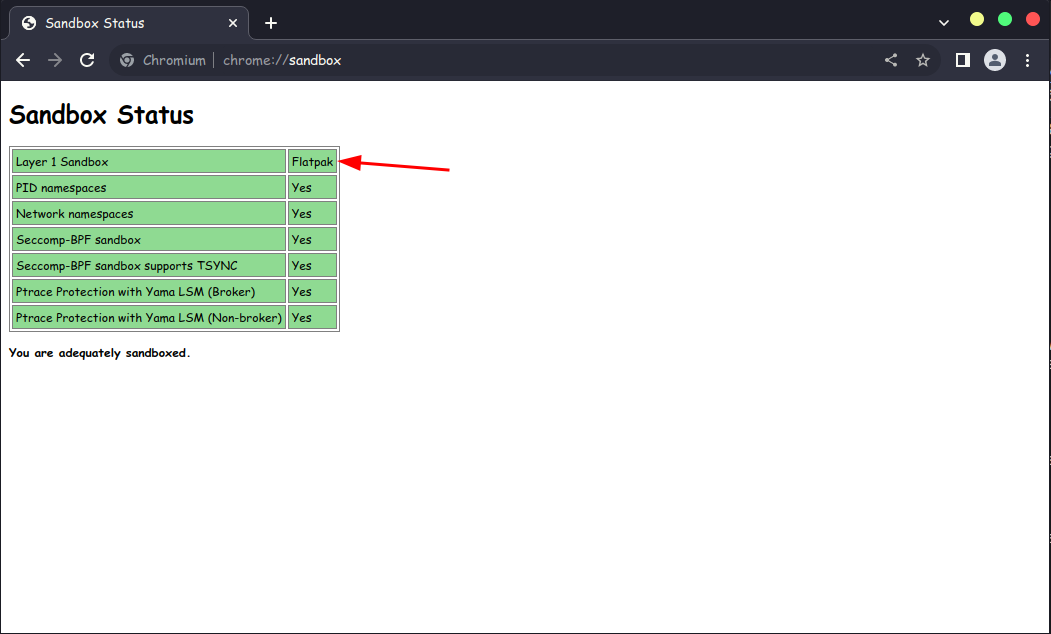Click Yes beside the TSYNC row
Screen dimensions: 1051x634
(x=312, y=265)
